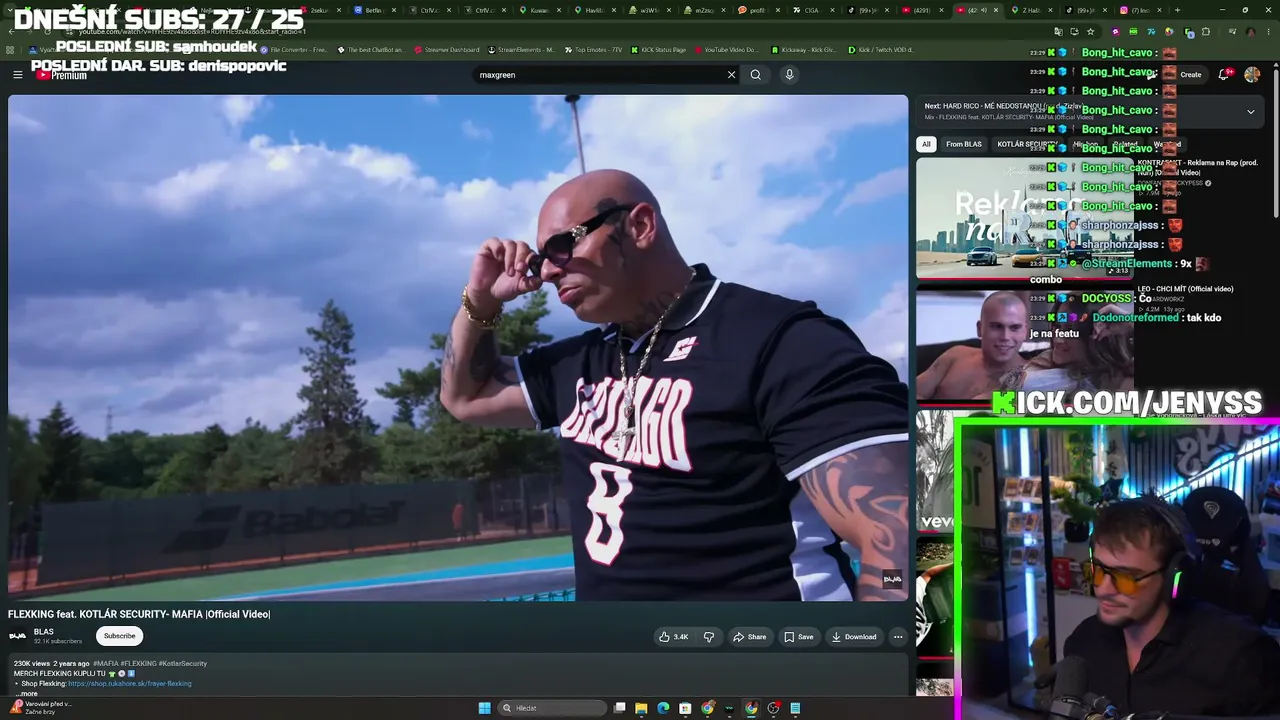Open the 'Streamer Dashboard' bookmark
Viewport: 1280px width, 720px height.
coord(446,49)
